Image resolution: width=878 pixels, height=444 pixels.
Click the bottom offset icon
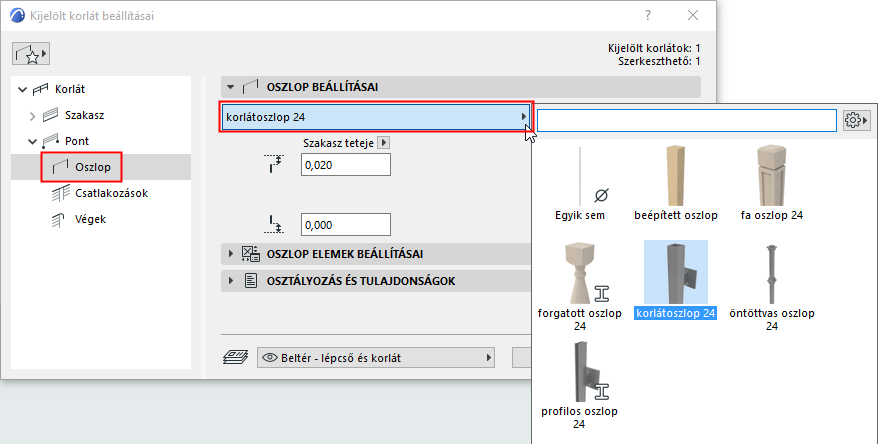(274, 223)
